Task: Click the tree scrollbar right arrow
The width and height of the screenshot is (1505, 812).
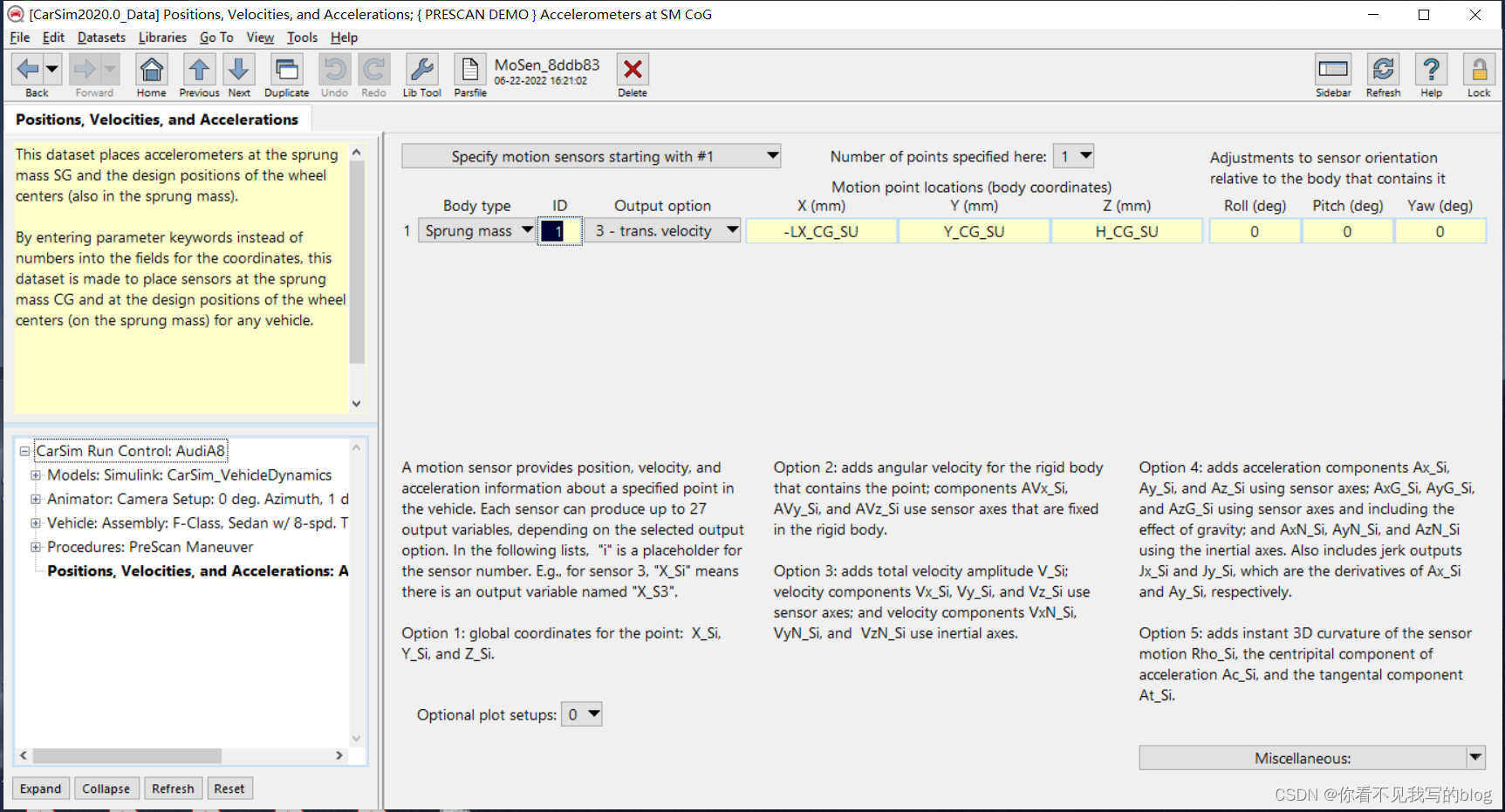Action: 339,755
